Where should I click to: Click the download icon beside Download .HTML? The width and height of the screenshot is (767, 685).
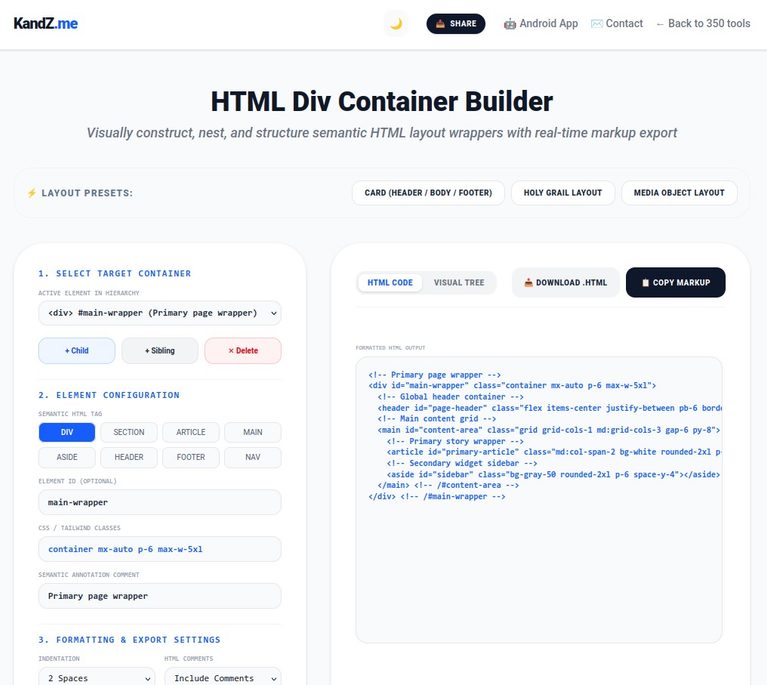(x=528, y=283)
